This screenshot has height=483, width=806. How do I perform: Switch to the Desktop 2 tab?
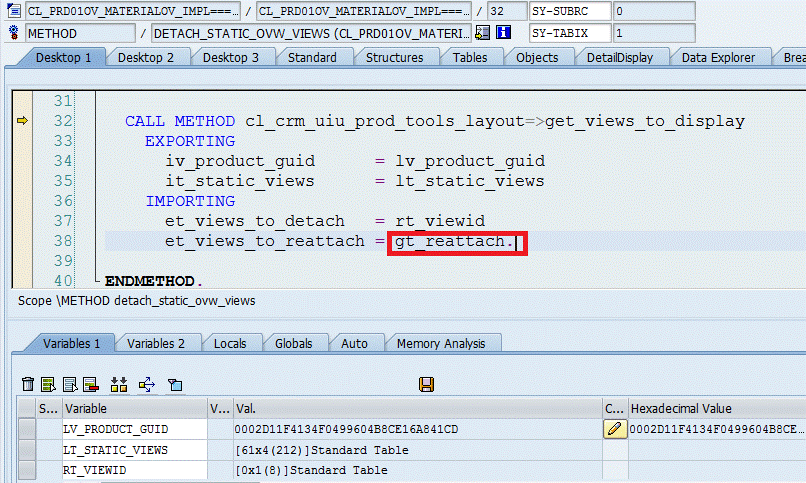[x=145, y=58]
